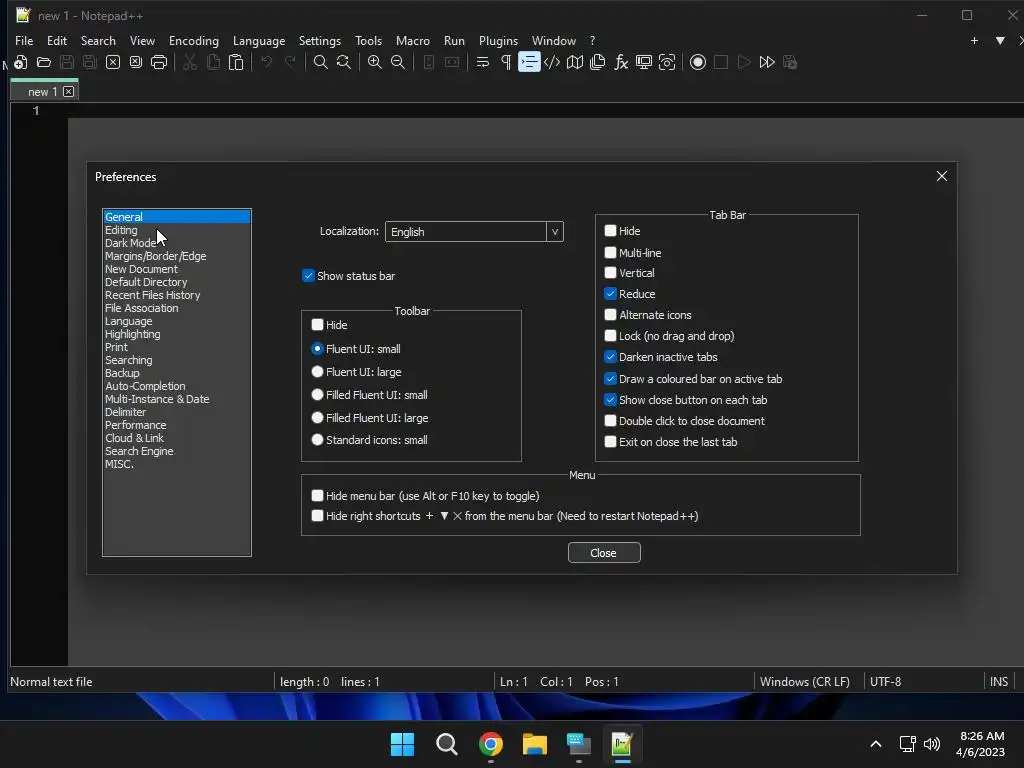This screenshot has height=768, width=1024.
Task: Click the Close All documents toolbar icon
Action: pyautogui.click(x=136, y=62)
